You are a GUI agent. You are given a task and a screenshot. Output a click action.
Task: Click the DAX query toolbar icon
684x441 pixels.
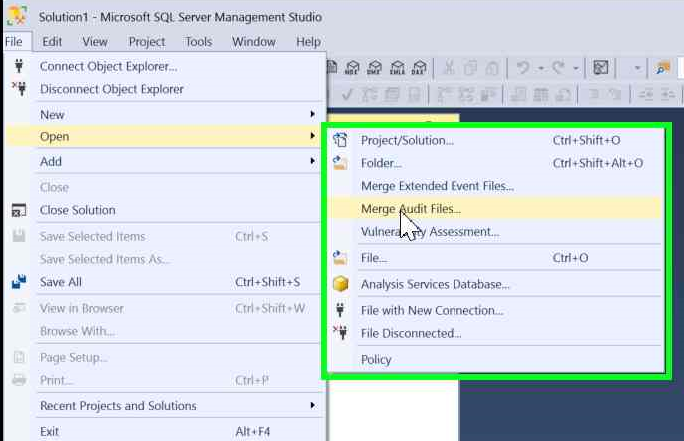click(419, 68)
